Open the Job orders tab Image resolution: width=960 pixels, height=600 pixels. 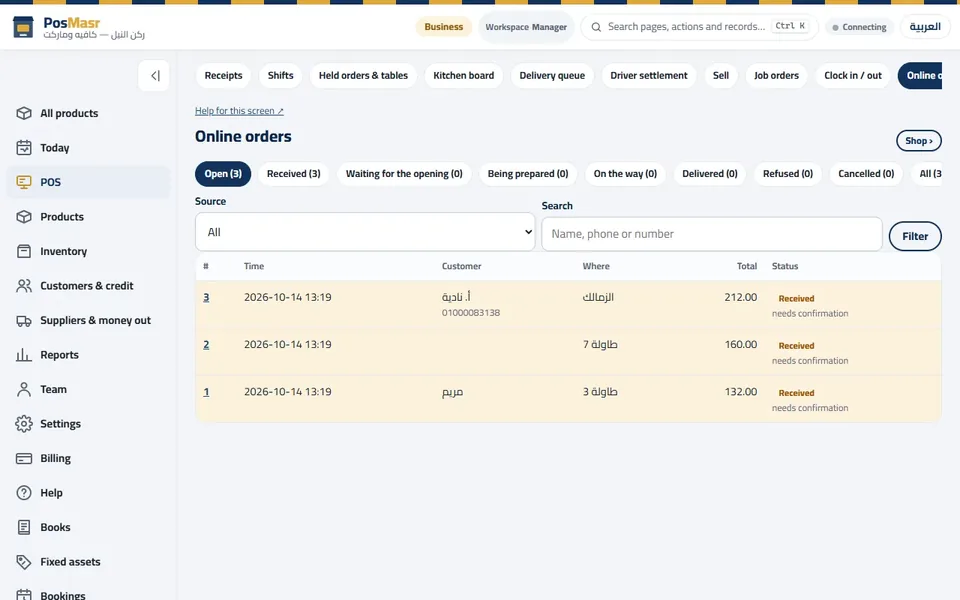tap(776, 76)
